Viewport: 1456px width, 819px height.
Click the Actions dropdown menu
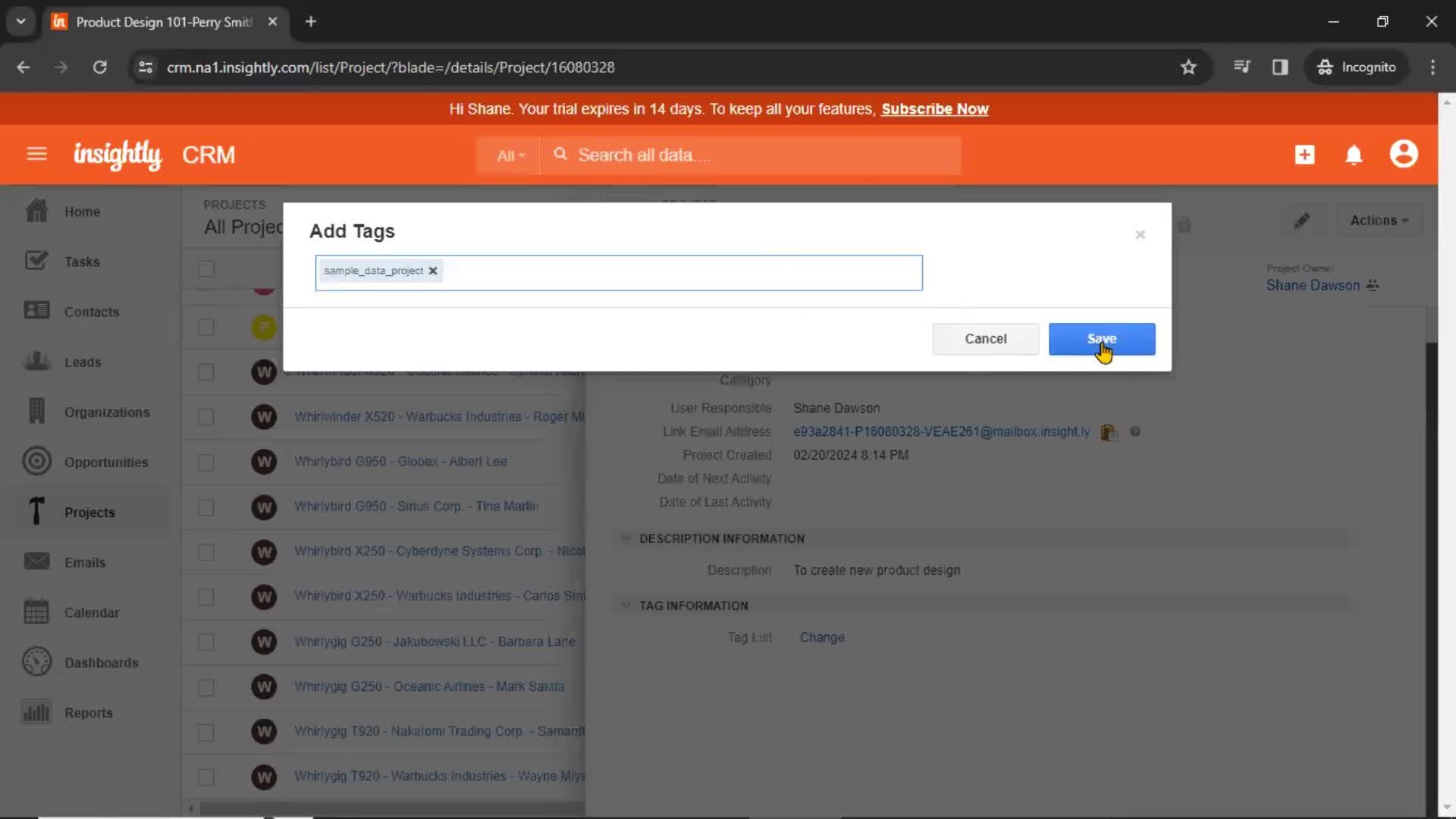[x=1379, y=220]
